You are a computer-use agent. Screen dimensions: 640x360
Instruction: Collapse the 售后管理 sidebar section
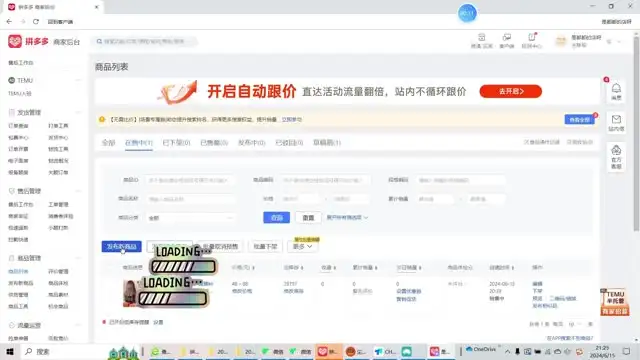[x=78, y=191]
